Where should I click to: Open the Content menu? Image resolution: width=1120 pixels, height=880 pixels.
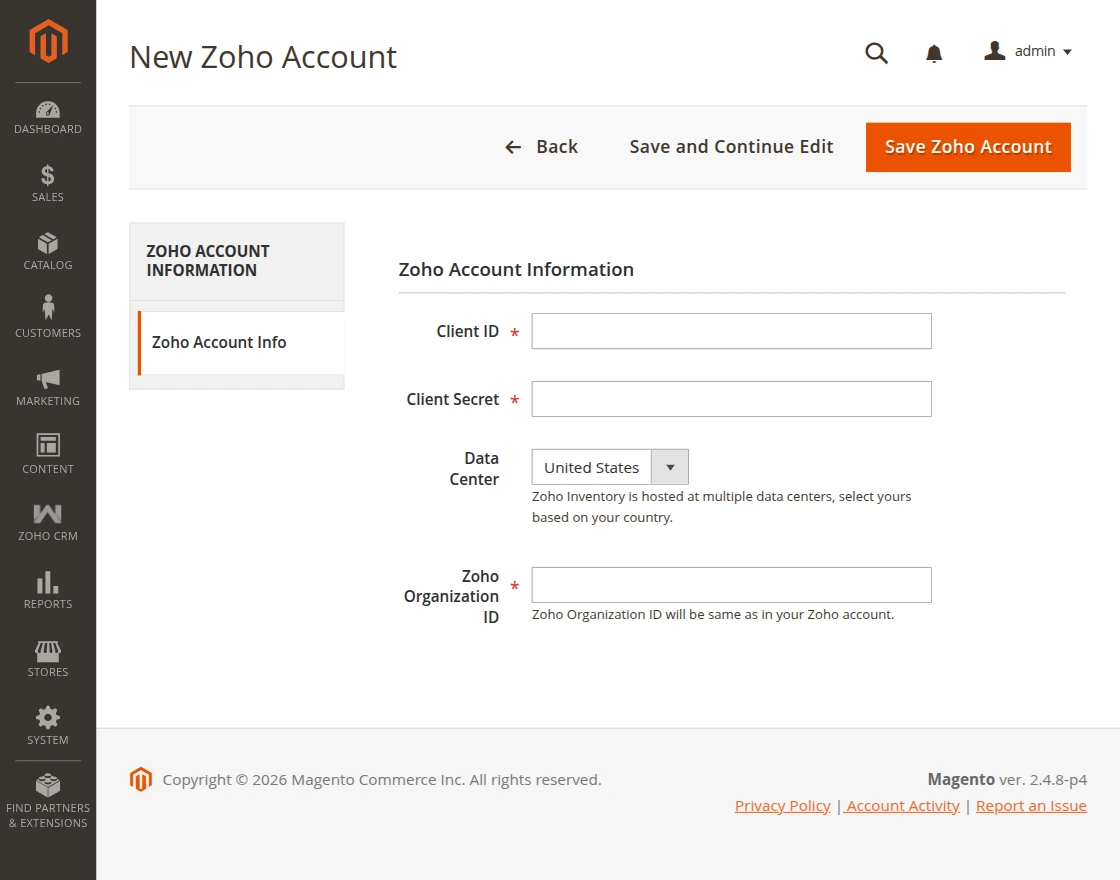point(48,456)
